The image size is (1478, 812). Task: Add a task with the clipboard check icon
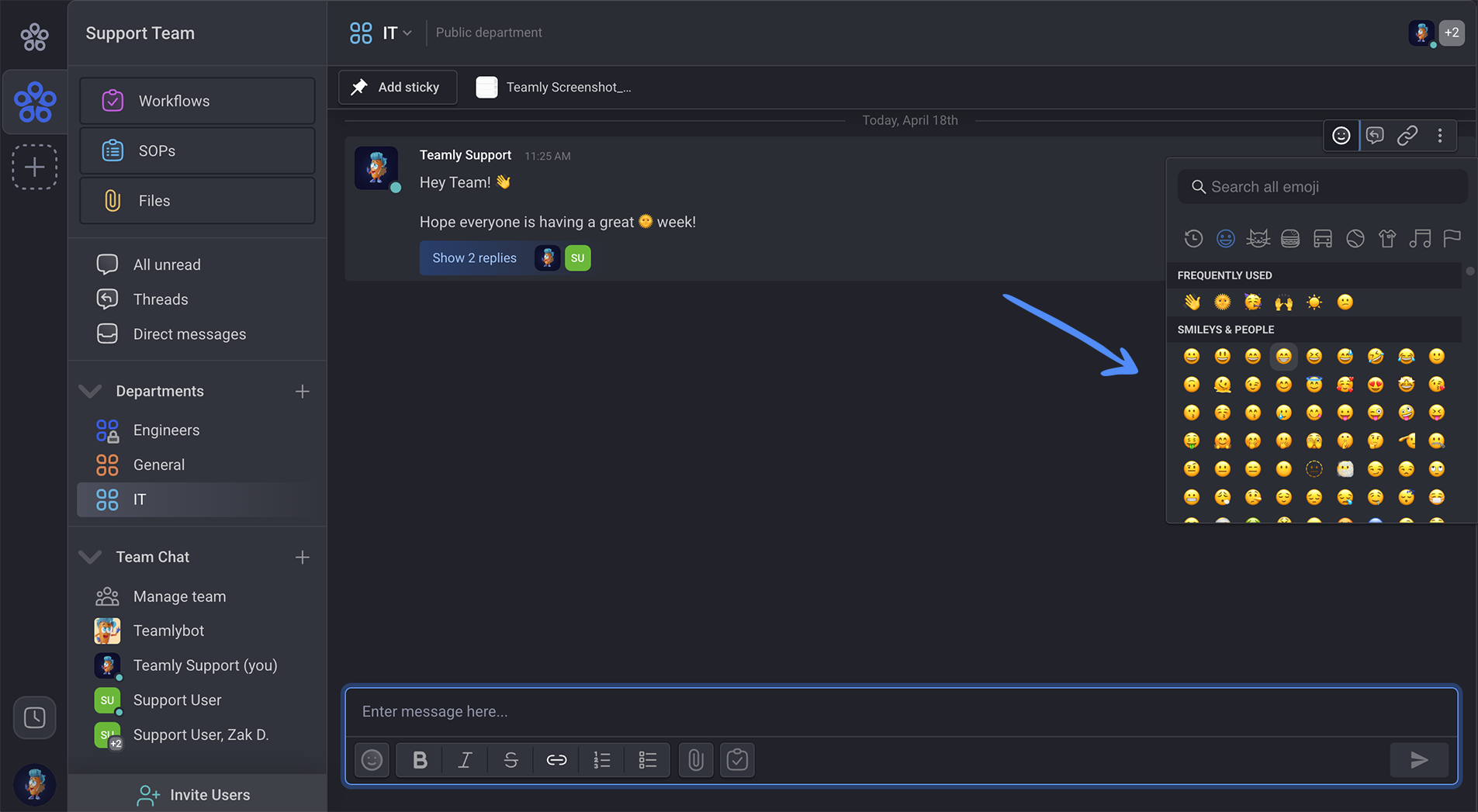737,760
